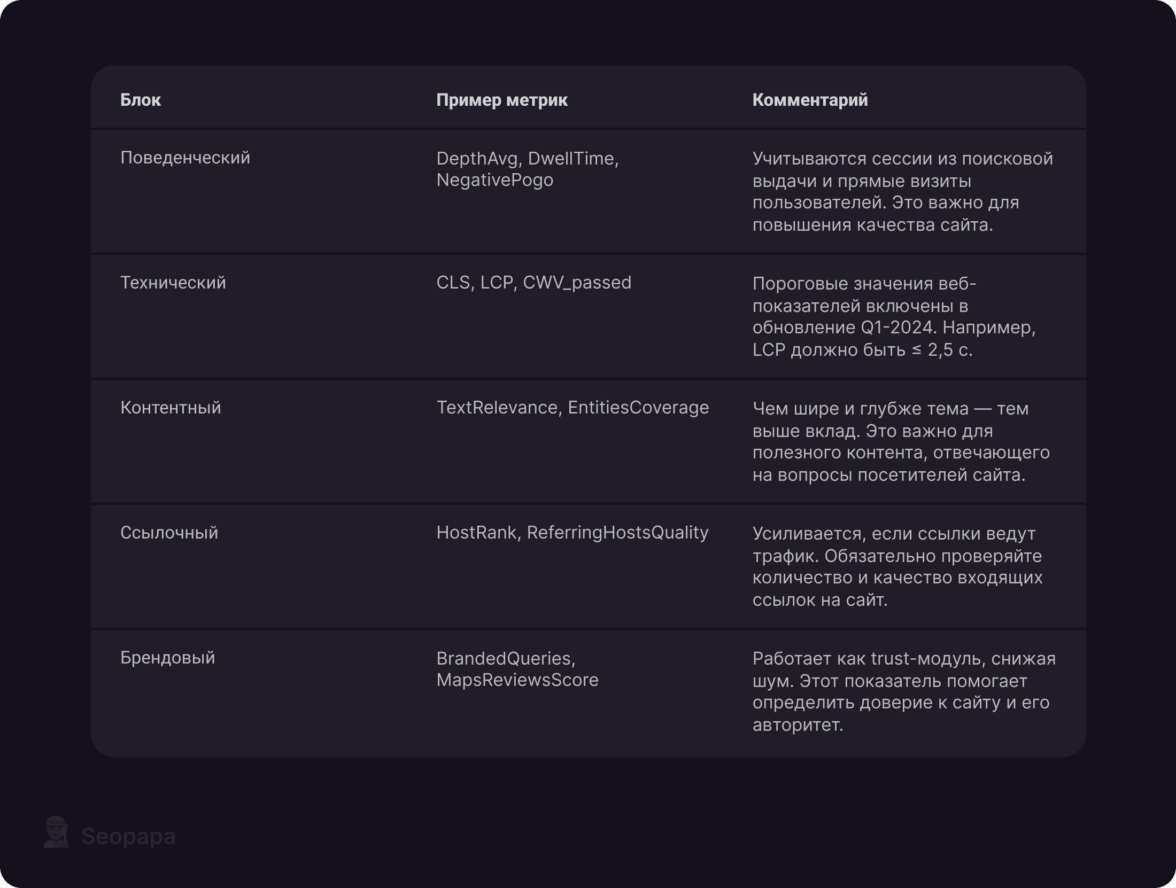Click the "Ссылочный" row label
The height and width of the screenshot is (888, 1176).
tap(169, 533)
